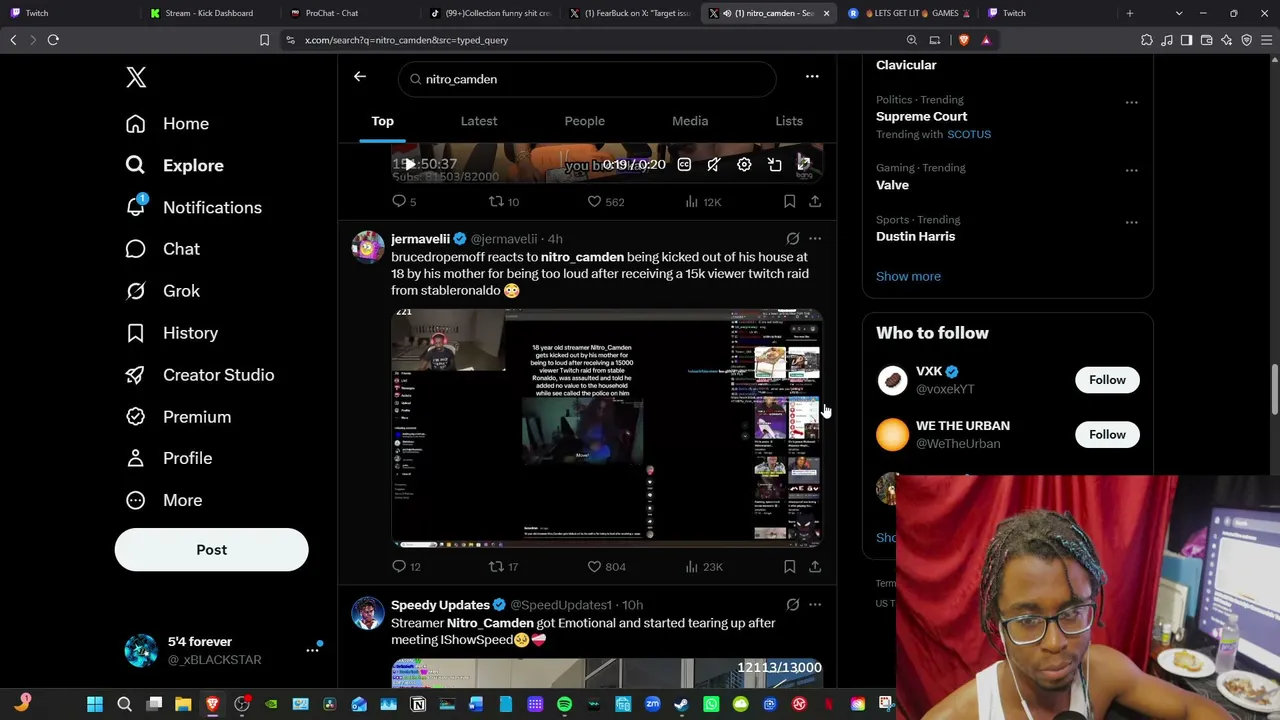View analytics showing 23K views

point(703,567)
